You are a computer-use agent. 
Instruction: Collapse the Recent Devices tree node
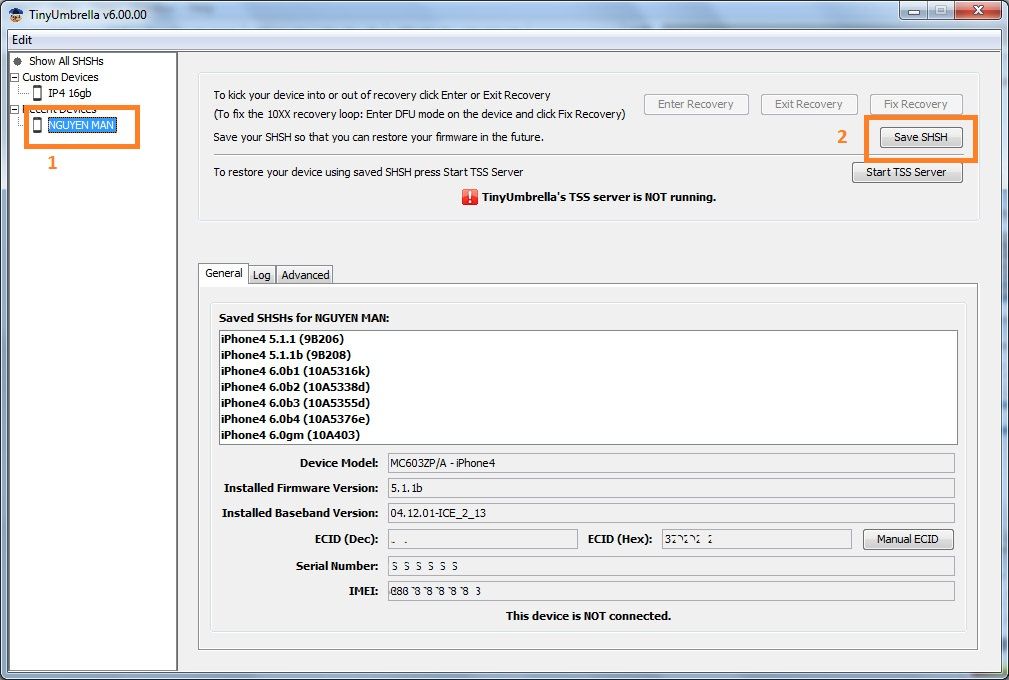point(15,109)
